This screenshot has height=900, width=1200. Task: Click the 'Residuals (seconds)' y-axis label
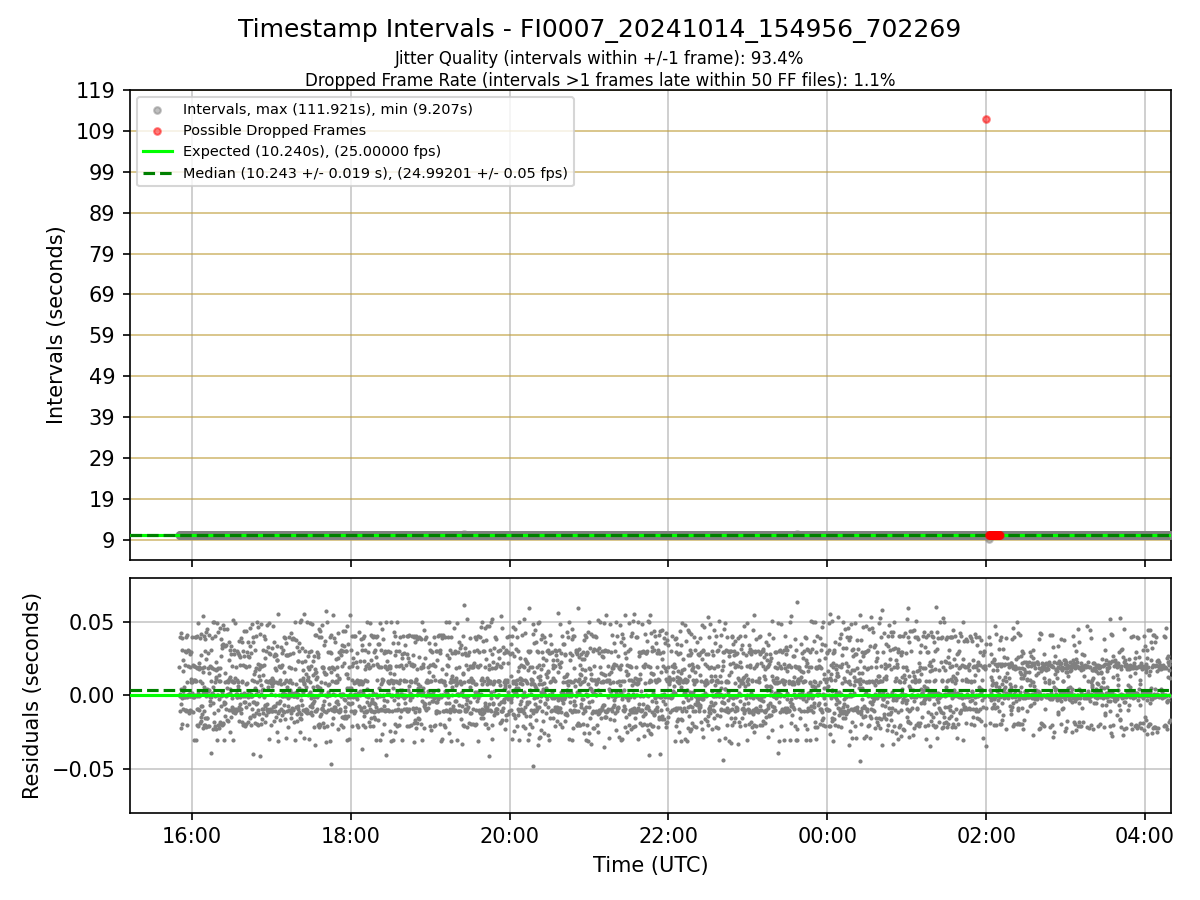[x=32, y=696]
